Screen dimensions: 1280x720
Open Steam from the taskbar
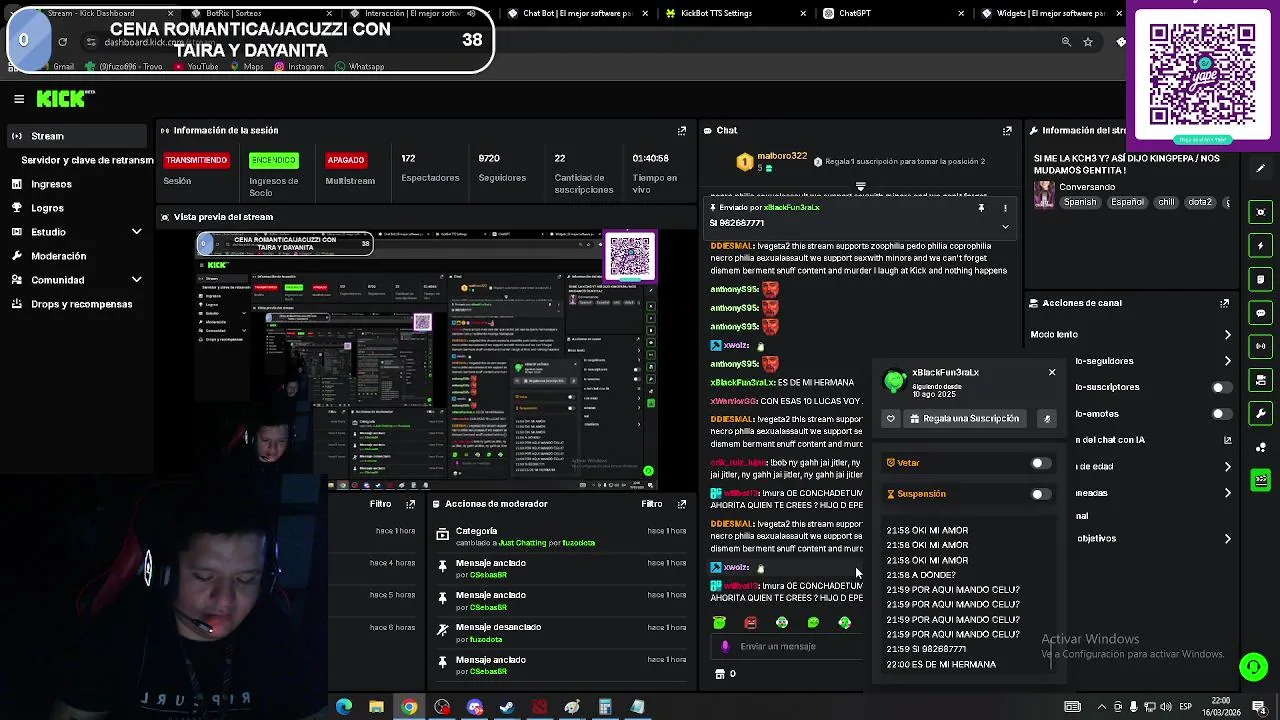(x=507, y=707)
